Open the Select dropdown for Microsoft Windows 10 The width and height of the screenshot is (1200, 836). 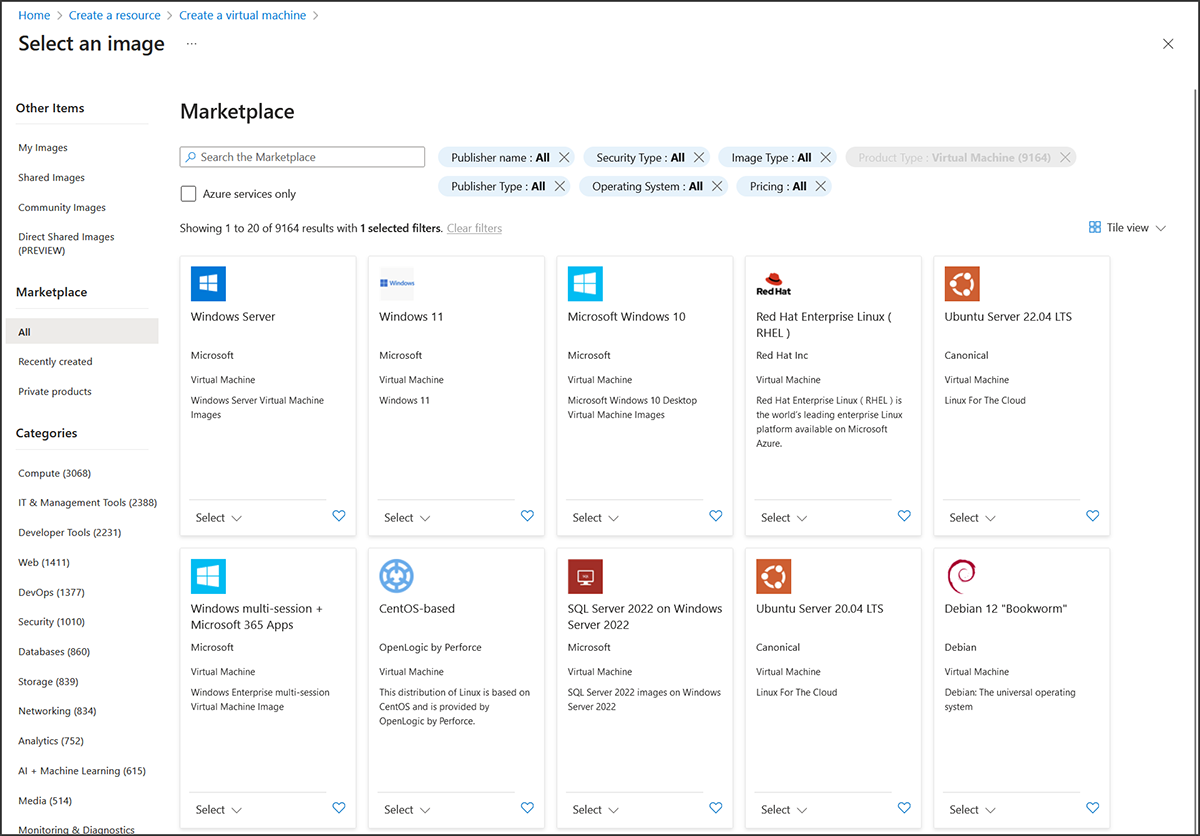(596, 518)
